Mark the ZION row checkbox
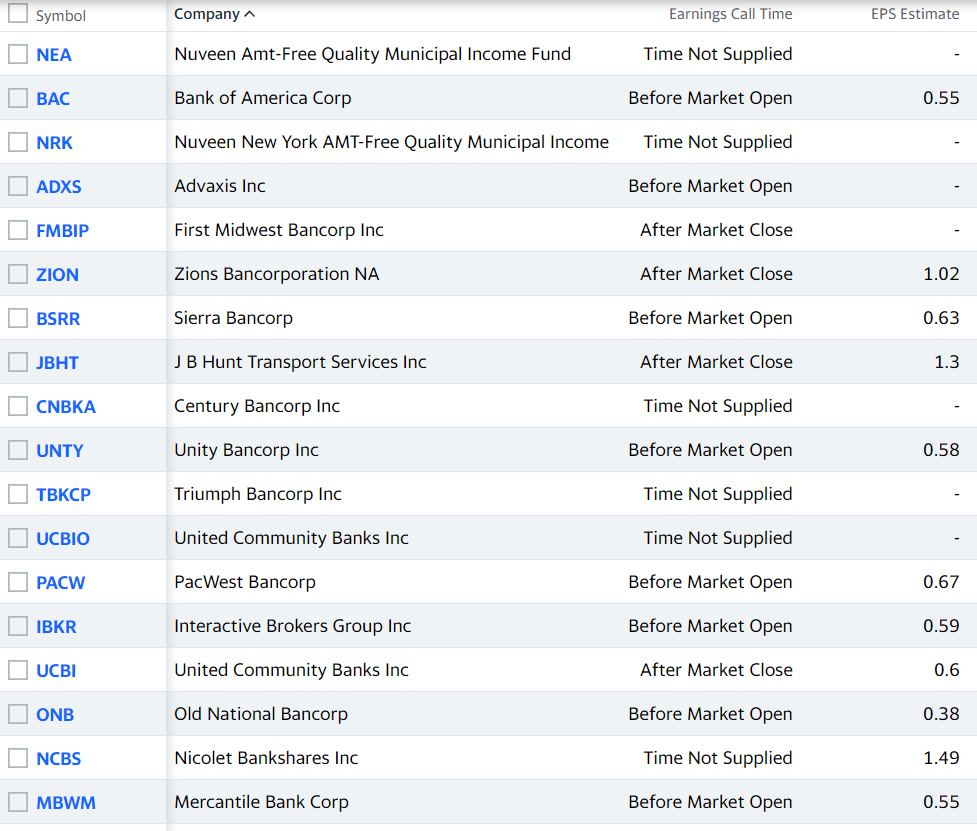The height and width of the screenshot is (831, 977). click(18, 274)
